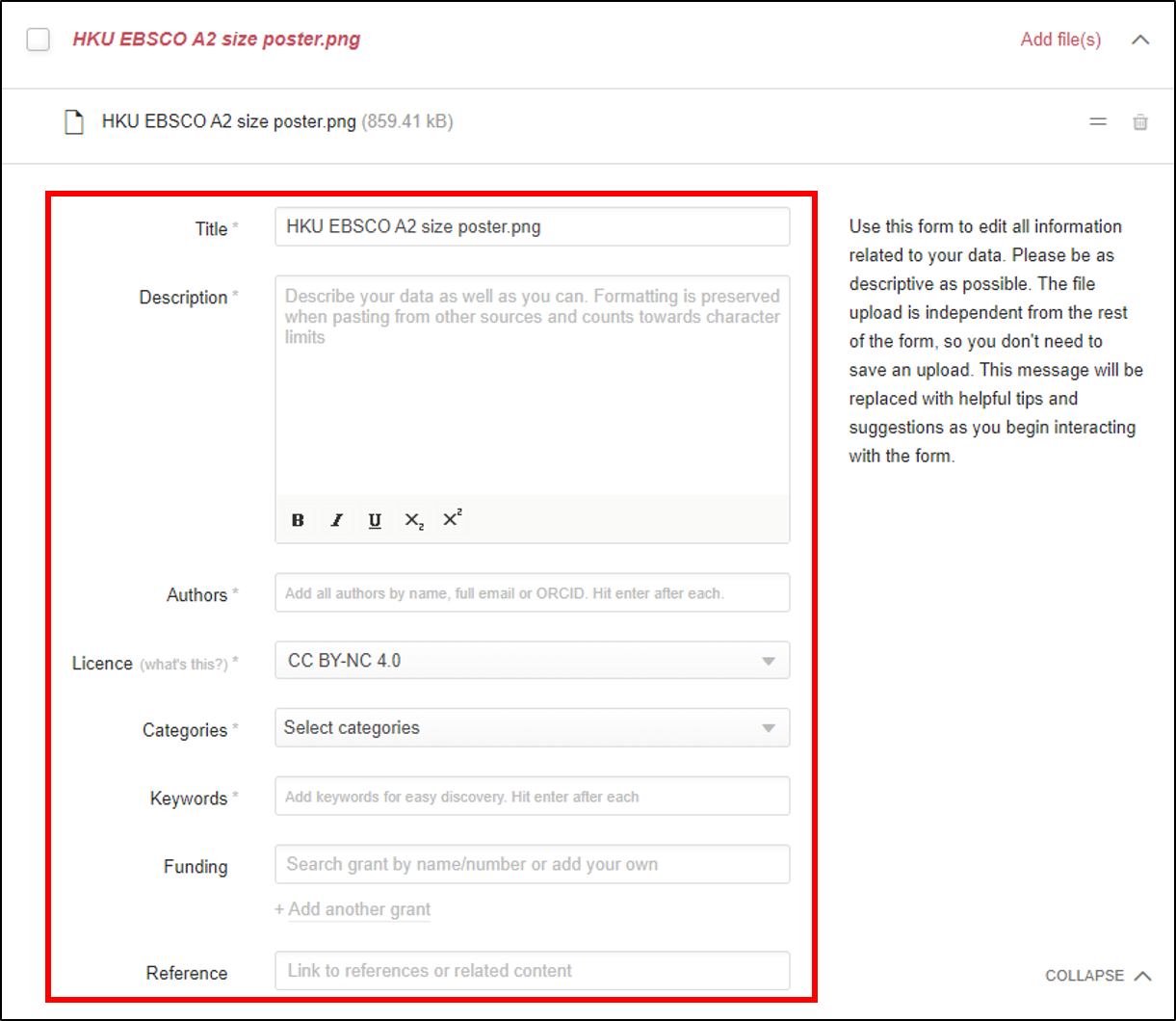Apply bold formatting in description

tap(298, 520)
